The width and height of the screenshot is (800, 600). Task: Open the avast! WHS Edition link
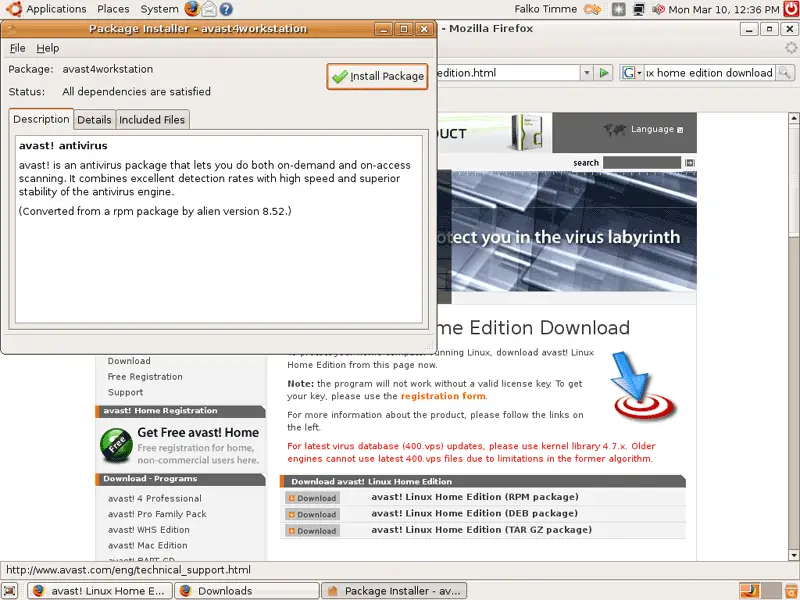pos(148,530)
